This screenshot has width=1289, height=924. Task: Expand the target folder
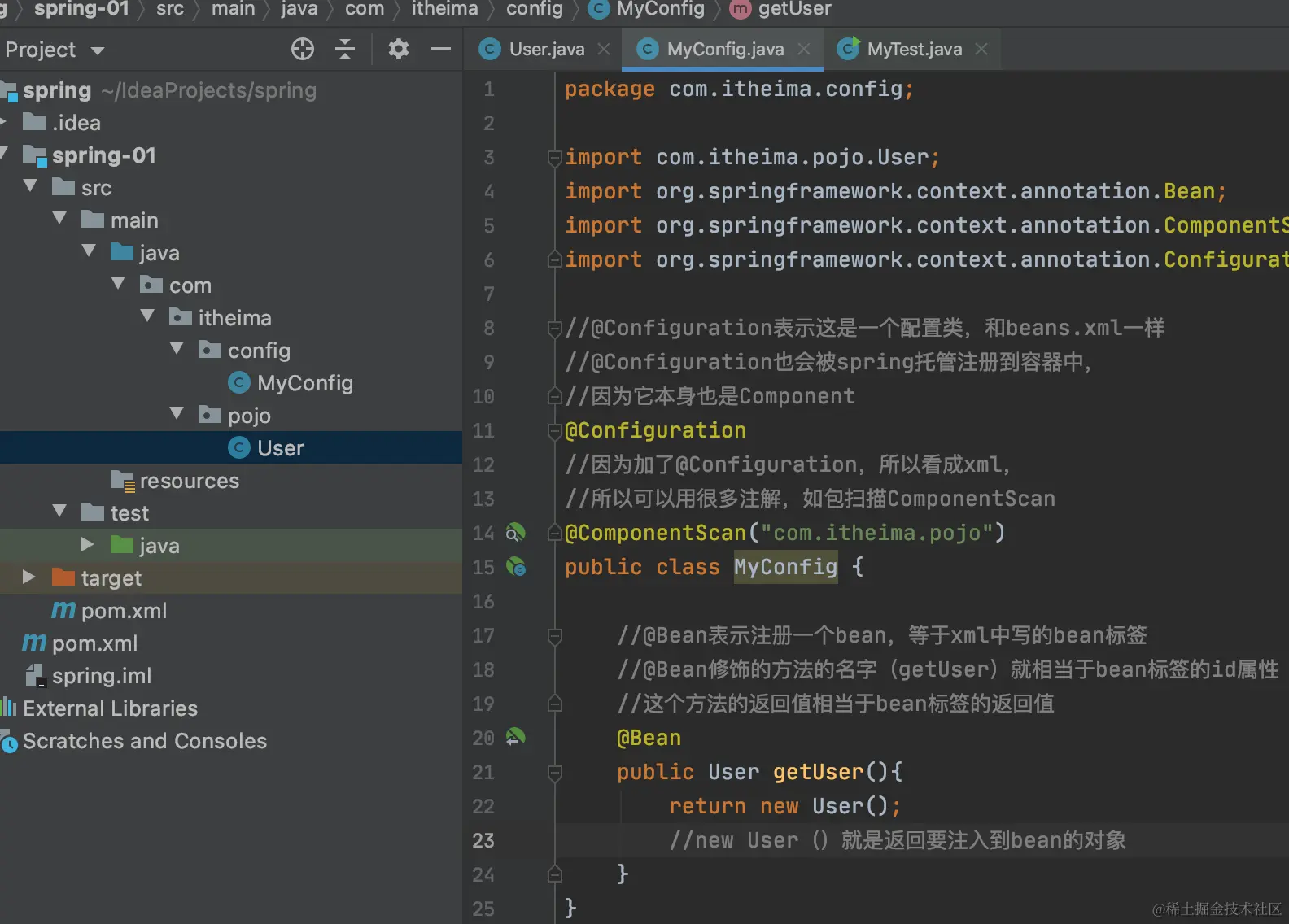pyautogui.click(x=29, y=577)
